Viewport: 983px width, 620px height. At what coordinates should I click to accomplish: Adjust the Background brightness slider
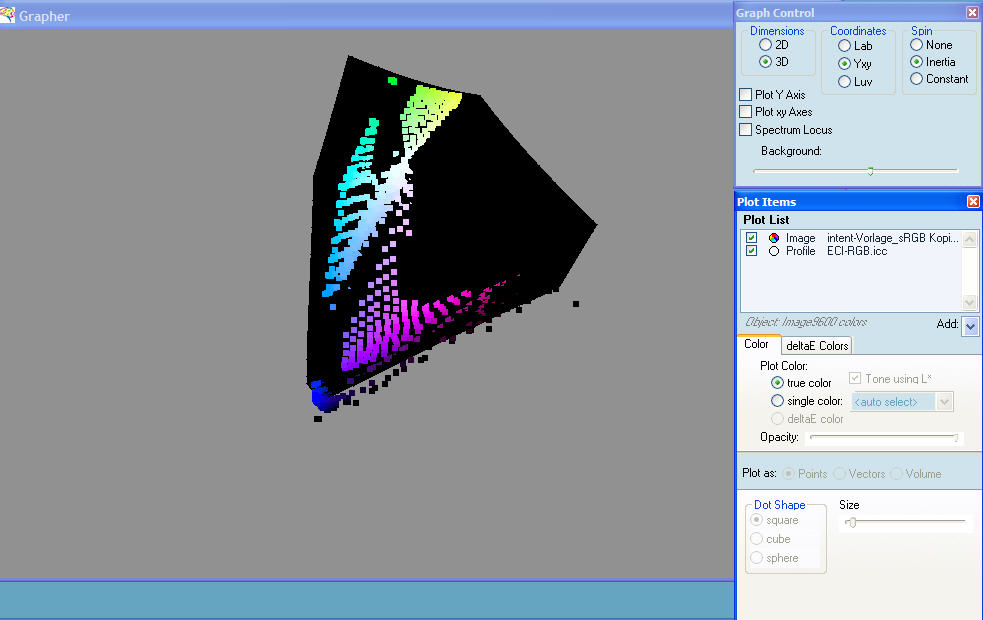(x=870, y=171)
